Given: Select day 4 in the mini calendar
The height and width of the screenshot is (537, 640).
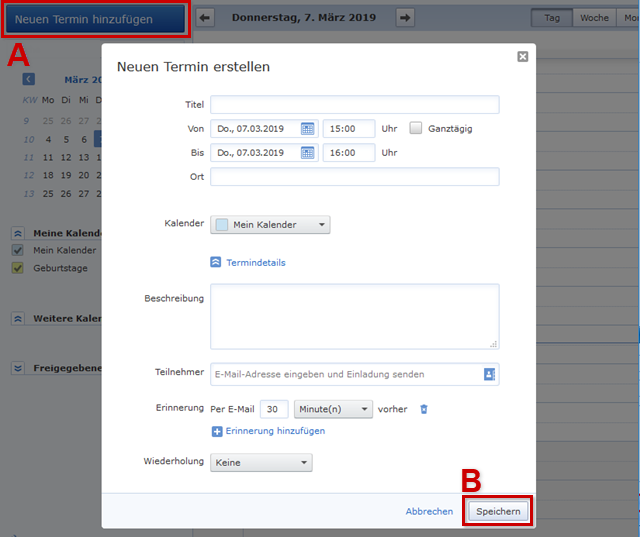Looking at the screenshot, I should [x=48, y=140].
